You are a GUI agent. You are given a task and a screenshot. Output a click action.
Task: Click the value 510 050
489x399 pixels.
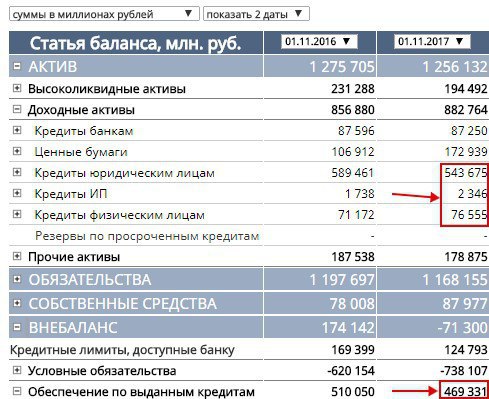pos(353,392)
